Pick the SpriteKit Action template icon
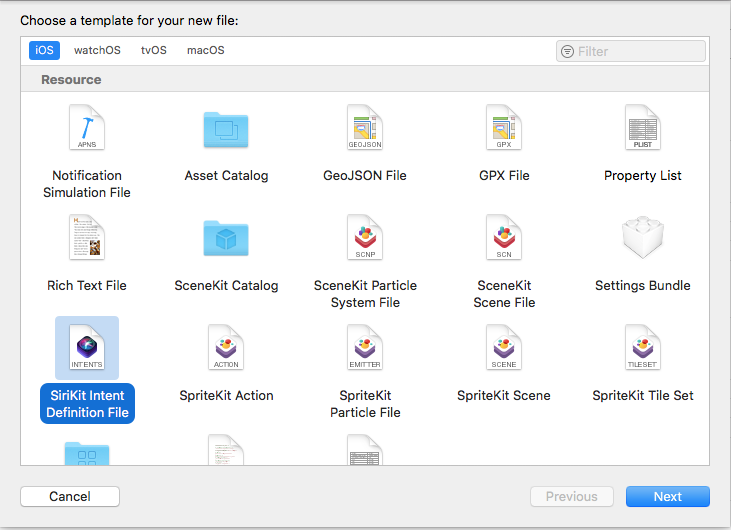Image resolution: width=731 pixels, height=530 pixels. click(226, 349)
